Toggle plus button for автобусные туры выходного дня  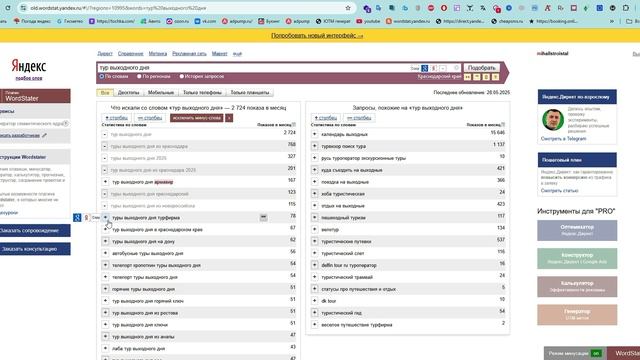(105, 253)
